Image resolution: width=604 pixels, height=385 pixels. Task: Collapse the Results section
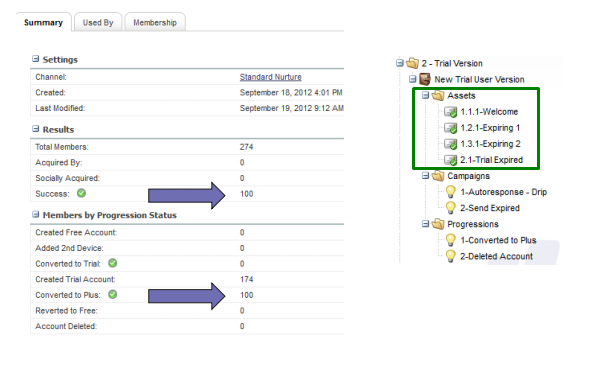[x=35, y=129]
